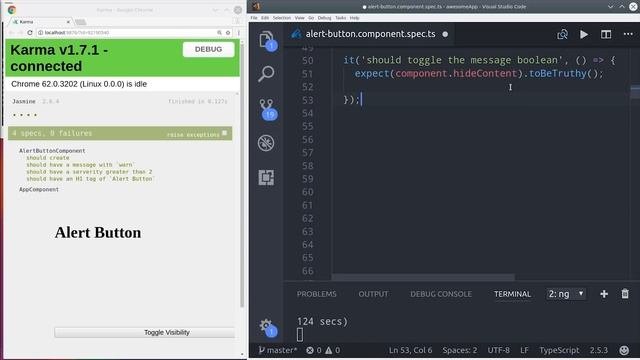The image size is (640, 360).
Task: Switch to the TERMINAL panel tab
Action: 512,294
